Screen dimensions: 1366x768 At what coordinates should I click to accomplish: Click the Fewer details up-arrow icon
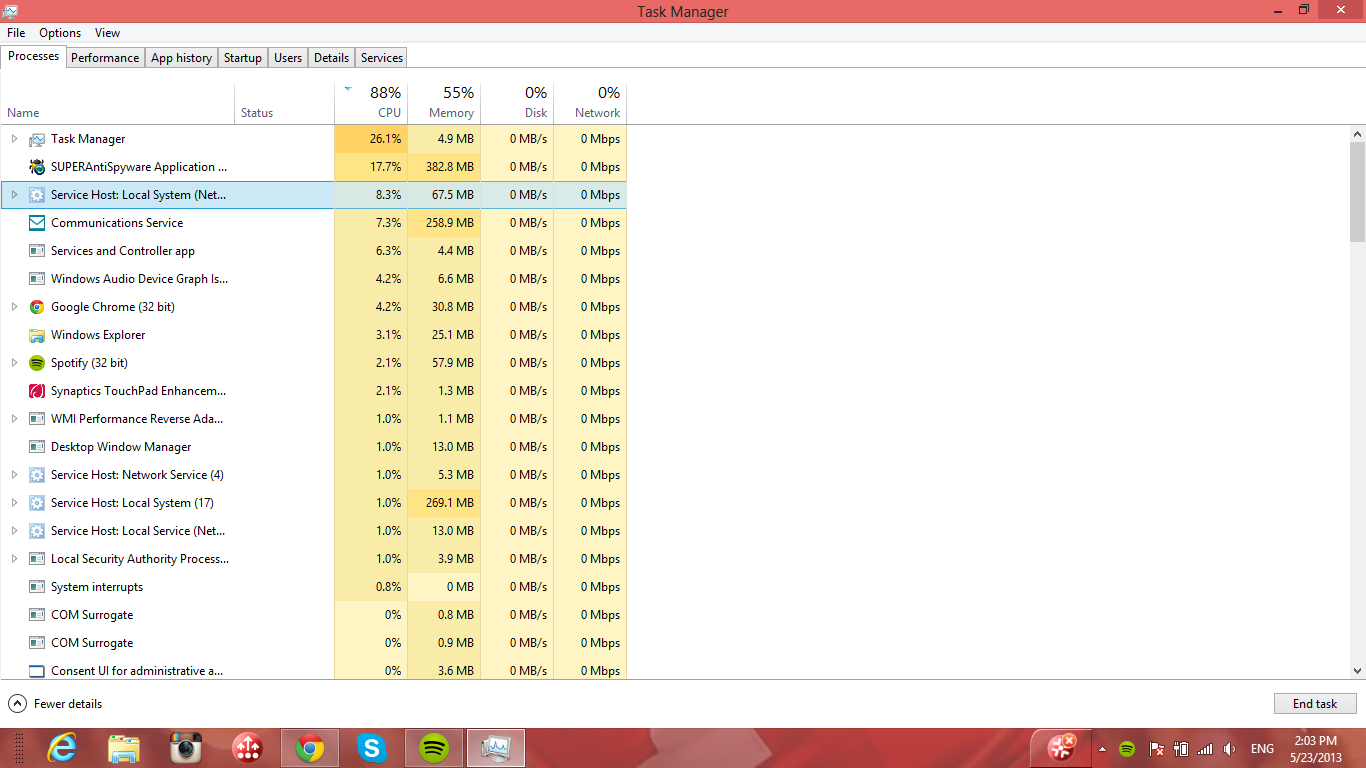click(17, 704)
